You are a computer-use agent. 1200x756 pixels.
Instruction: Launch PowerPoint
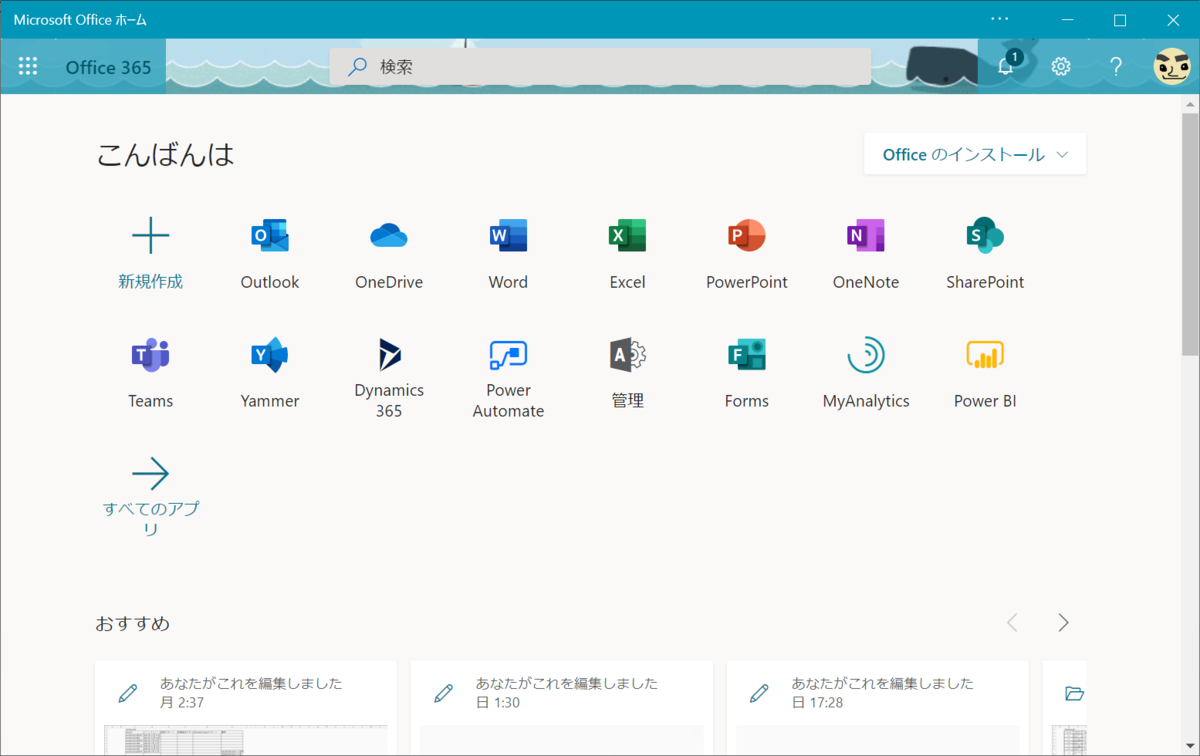(746, 255)
